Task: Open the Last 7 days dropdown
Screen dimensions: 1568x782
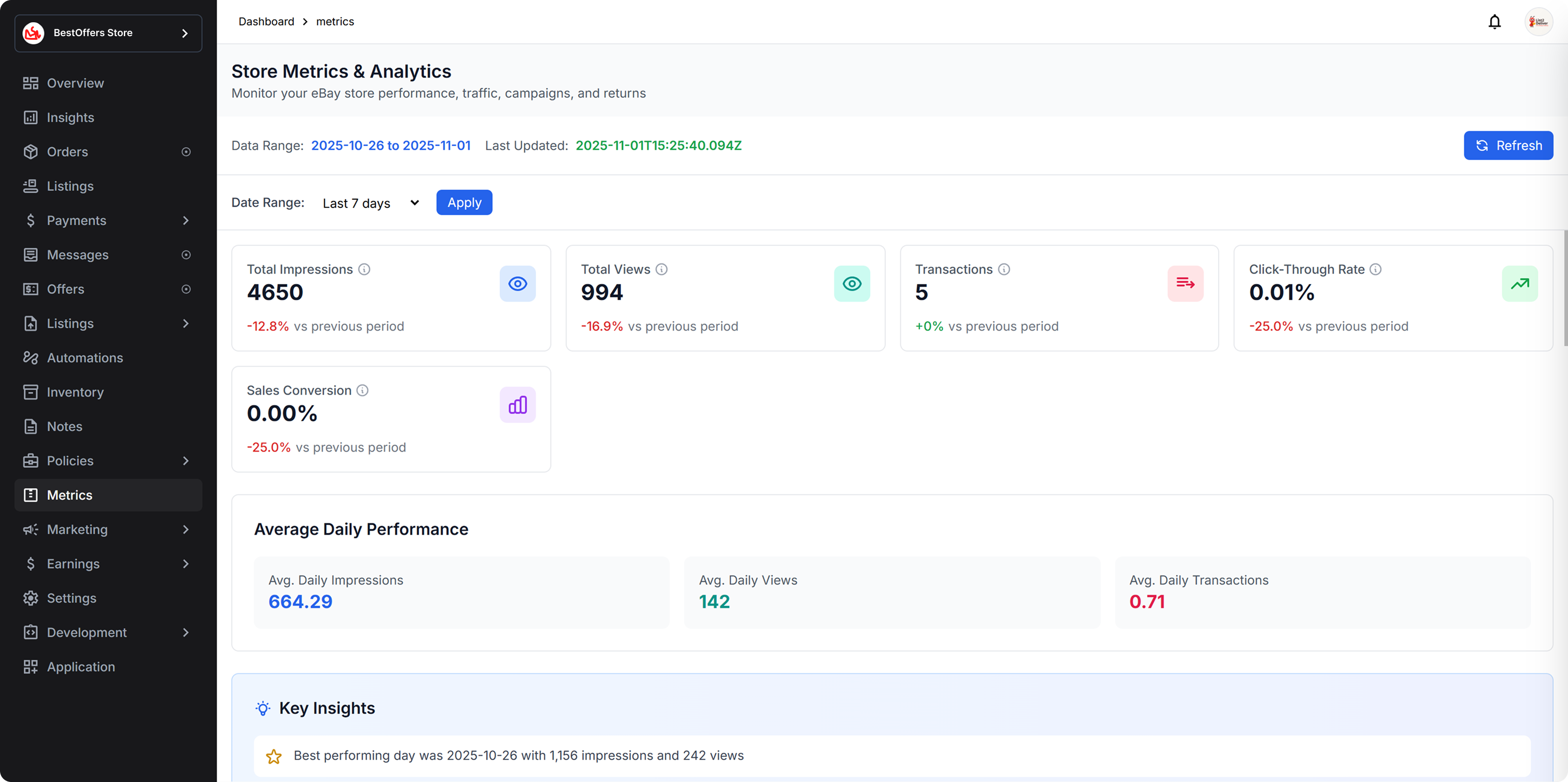Action: point(370,203)
